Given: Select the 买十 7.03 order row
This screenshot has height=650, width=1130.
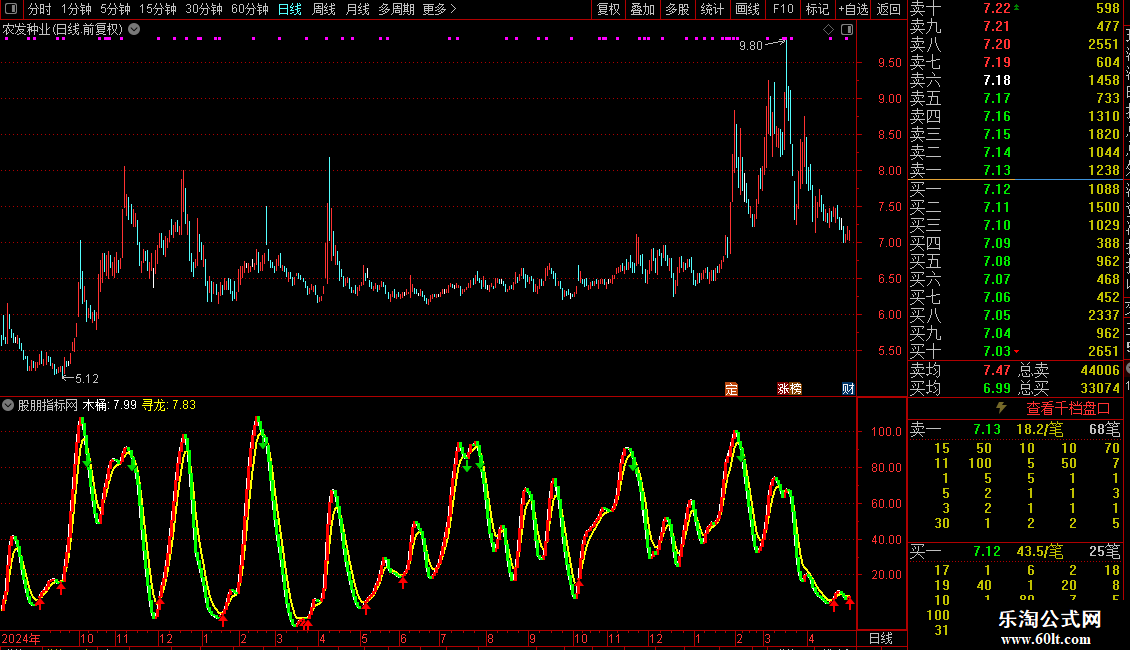Looking at the screenshot, I should [x=1016, y=351].
